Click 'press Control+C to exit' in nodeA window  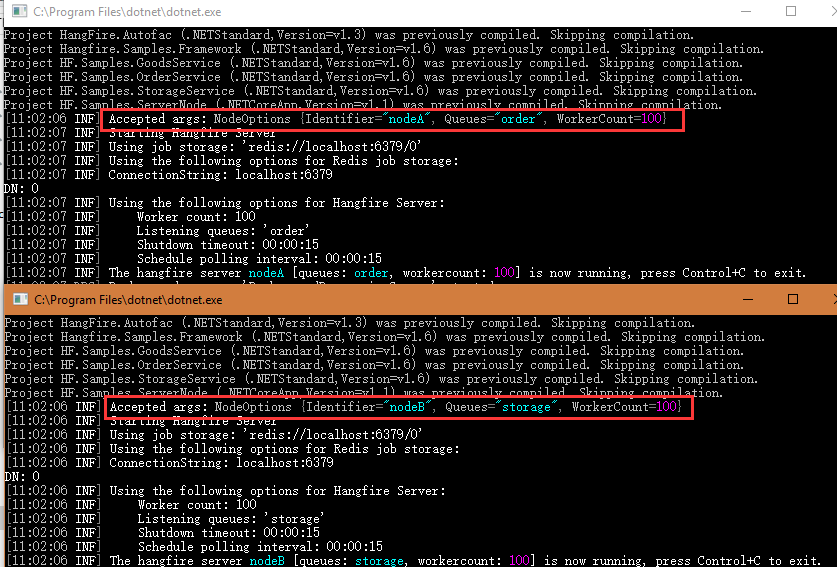click(723, 272)
